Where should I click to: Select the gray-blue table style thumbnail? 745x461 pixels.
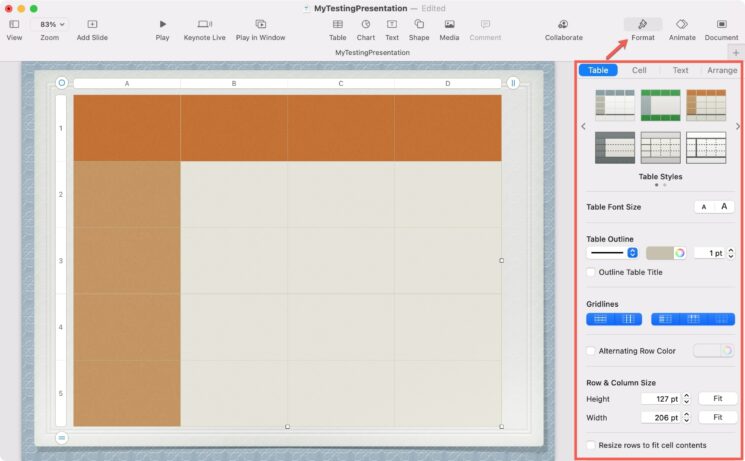[x=615, y=105]
